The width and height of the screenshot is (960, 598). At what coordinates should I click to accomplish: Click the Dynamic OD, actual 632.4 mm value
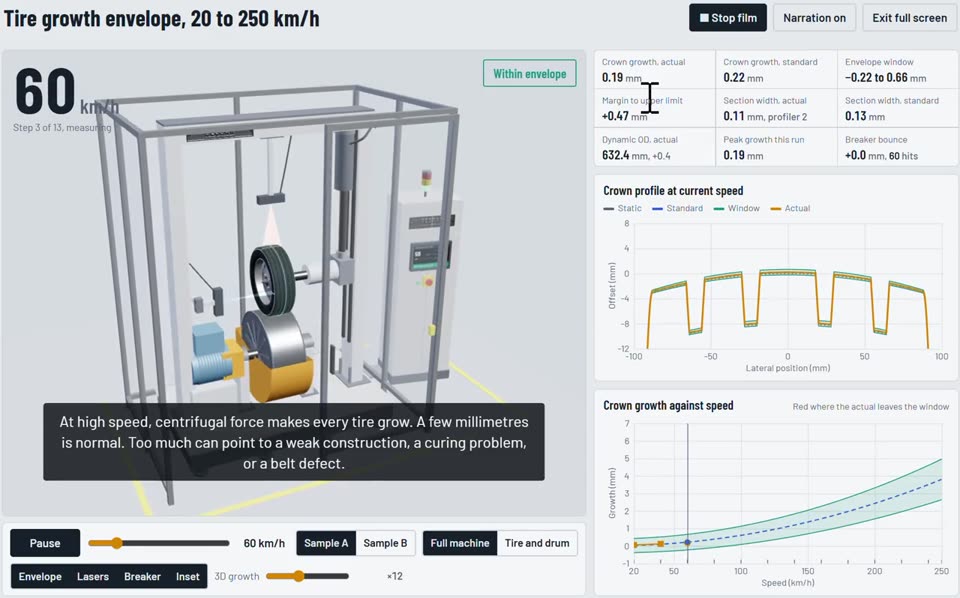[636, 155]
